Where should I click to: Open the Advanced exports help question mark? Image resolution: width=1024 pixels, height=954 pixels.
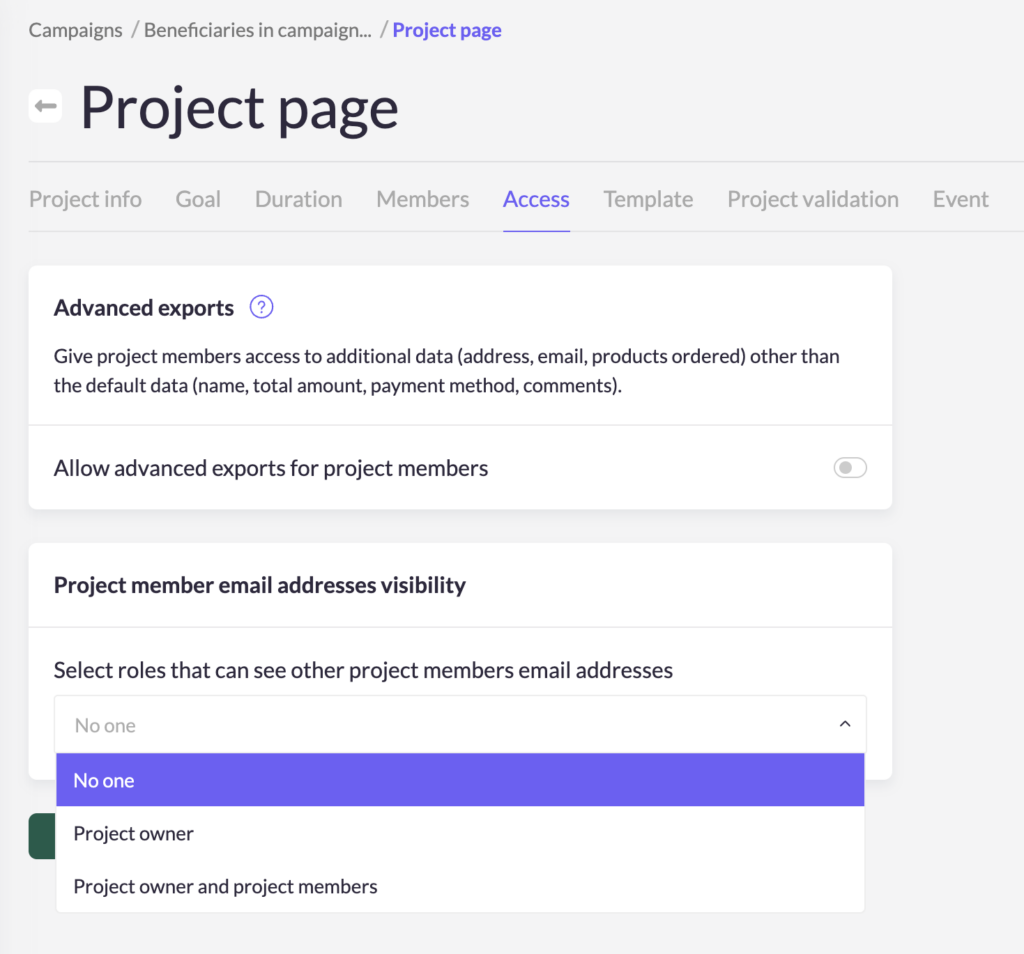(x=261, y=307)
